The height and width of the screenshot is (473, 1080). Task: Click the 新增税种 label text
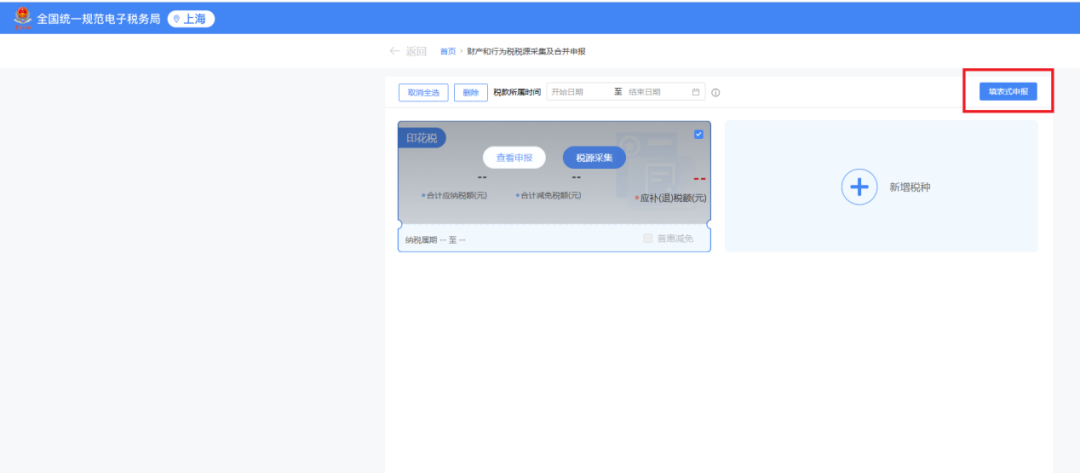(x=910, y=187)
